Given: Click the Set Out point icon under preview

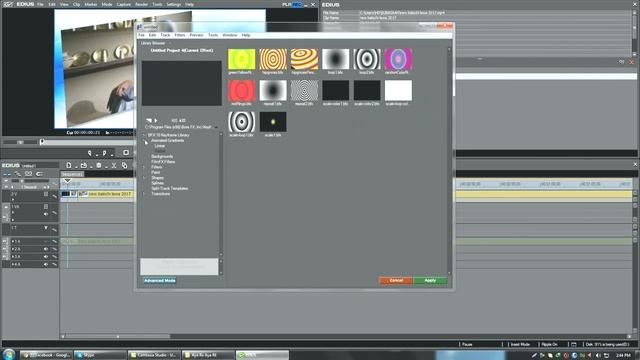Looking at the screenshot, I should pos(104,153).
